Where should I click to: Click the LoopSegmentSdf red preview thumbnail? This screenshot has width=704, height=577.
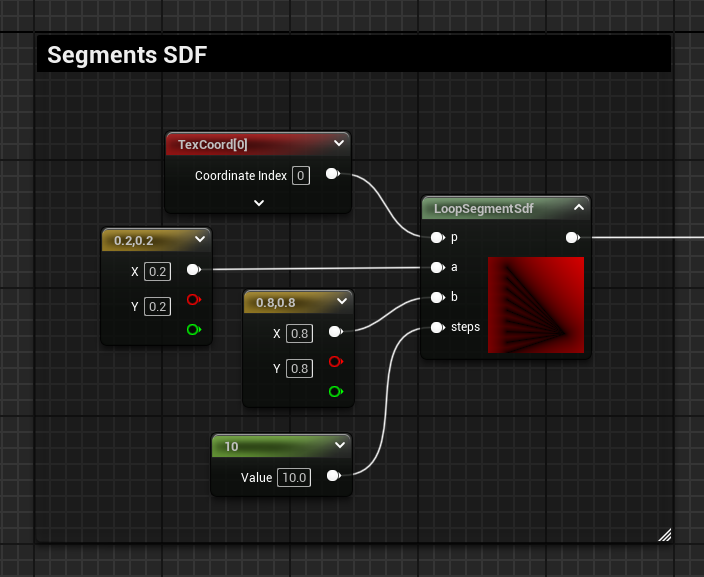(x=535, y=304)
